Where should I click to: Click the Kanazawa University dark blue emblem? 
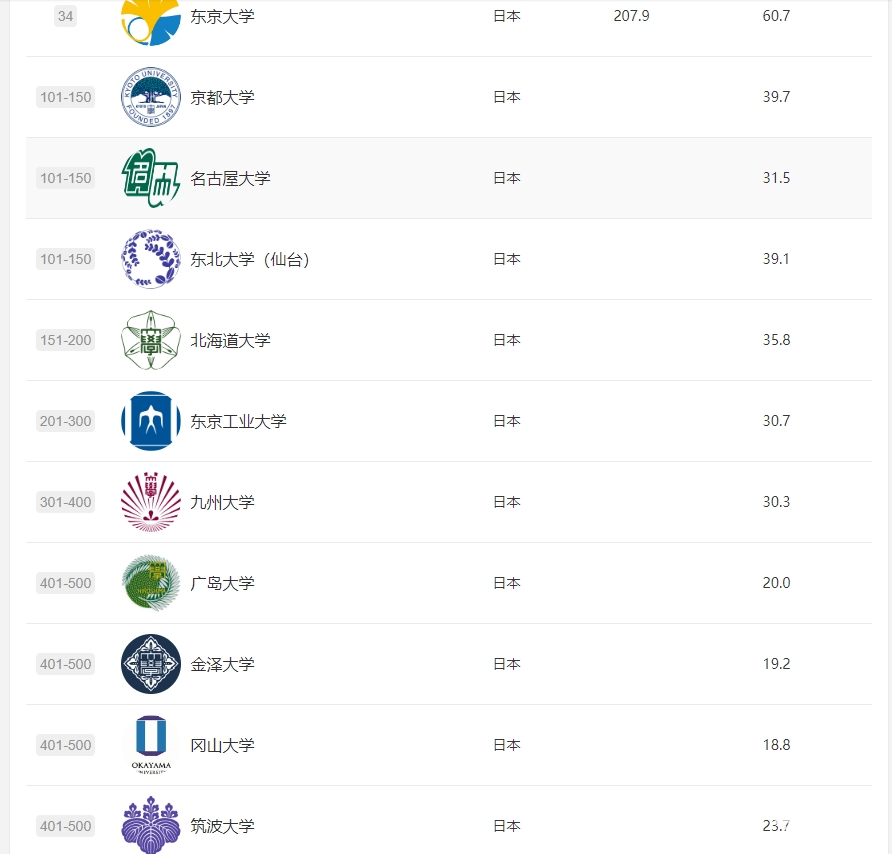(x=151, y=664)
